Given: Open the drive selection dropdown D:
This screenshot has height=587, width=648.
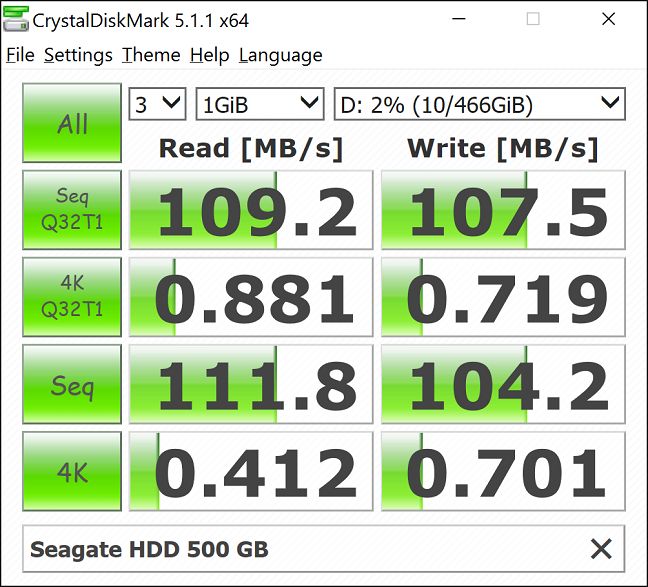Looking at the screenshot, I should pyautogui.click(x=479, y=103).
